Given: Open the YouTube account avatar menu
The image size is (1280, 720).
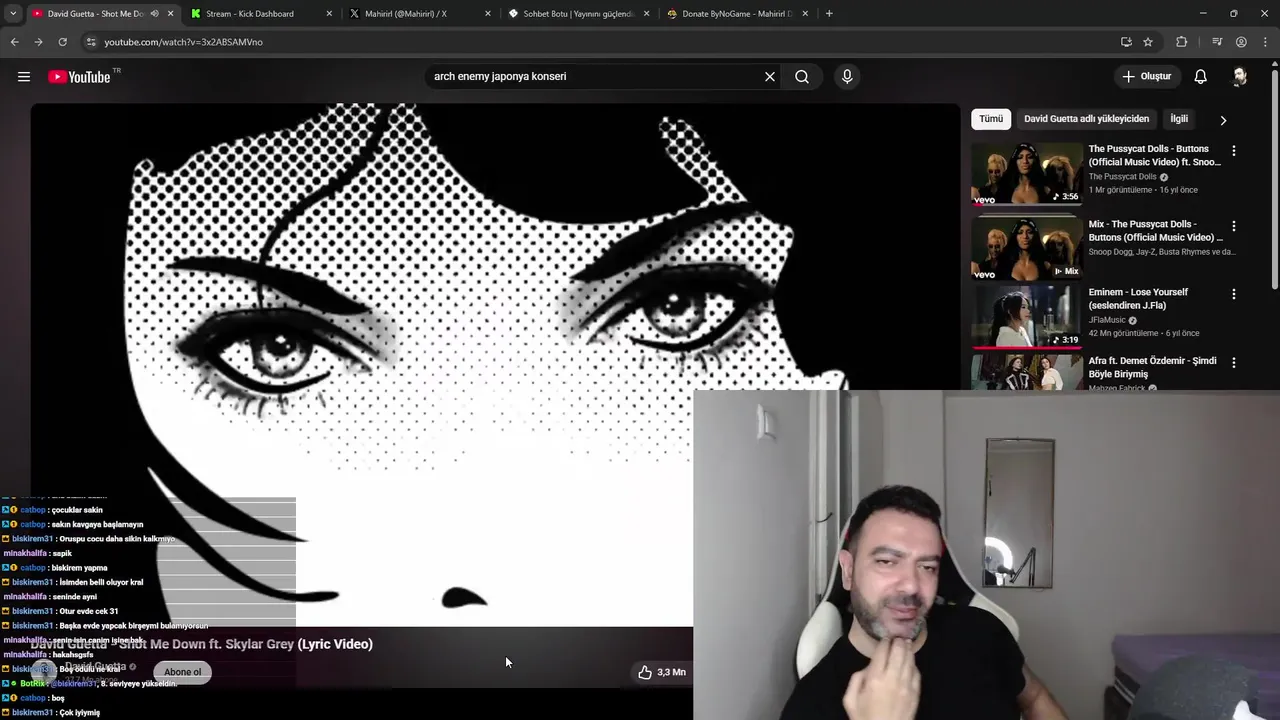Looking at the screenshot, I should 1240,77.
